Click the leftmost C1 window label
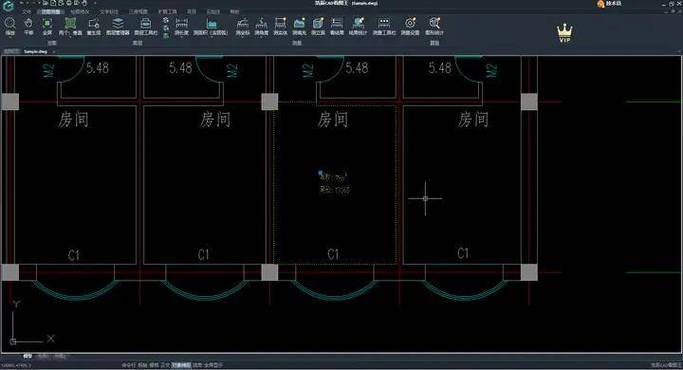Screen dimensions: 683x370 coord(74,255)
